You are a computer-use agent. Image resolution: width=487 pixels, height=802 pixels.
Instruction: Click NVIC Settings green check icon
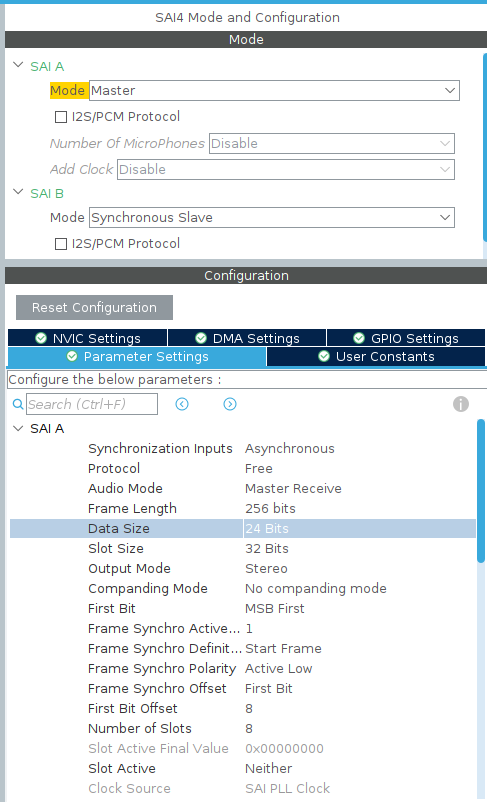(41, 338)
